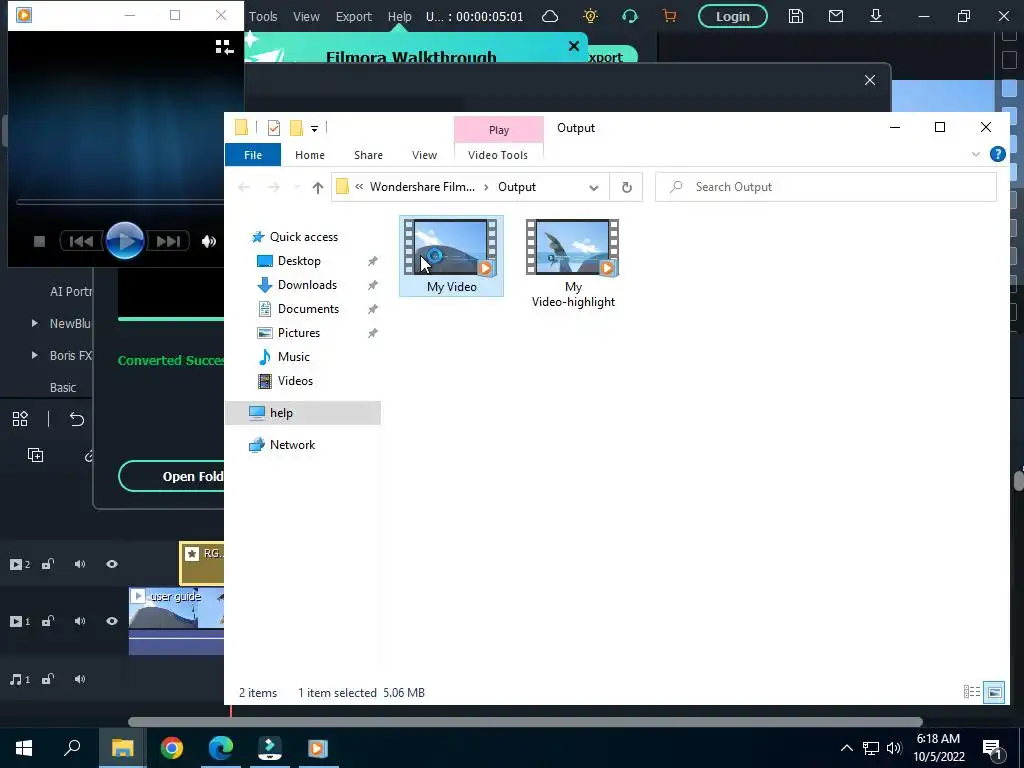Click the media player seek bar

pos(121,202)
